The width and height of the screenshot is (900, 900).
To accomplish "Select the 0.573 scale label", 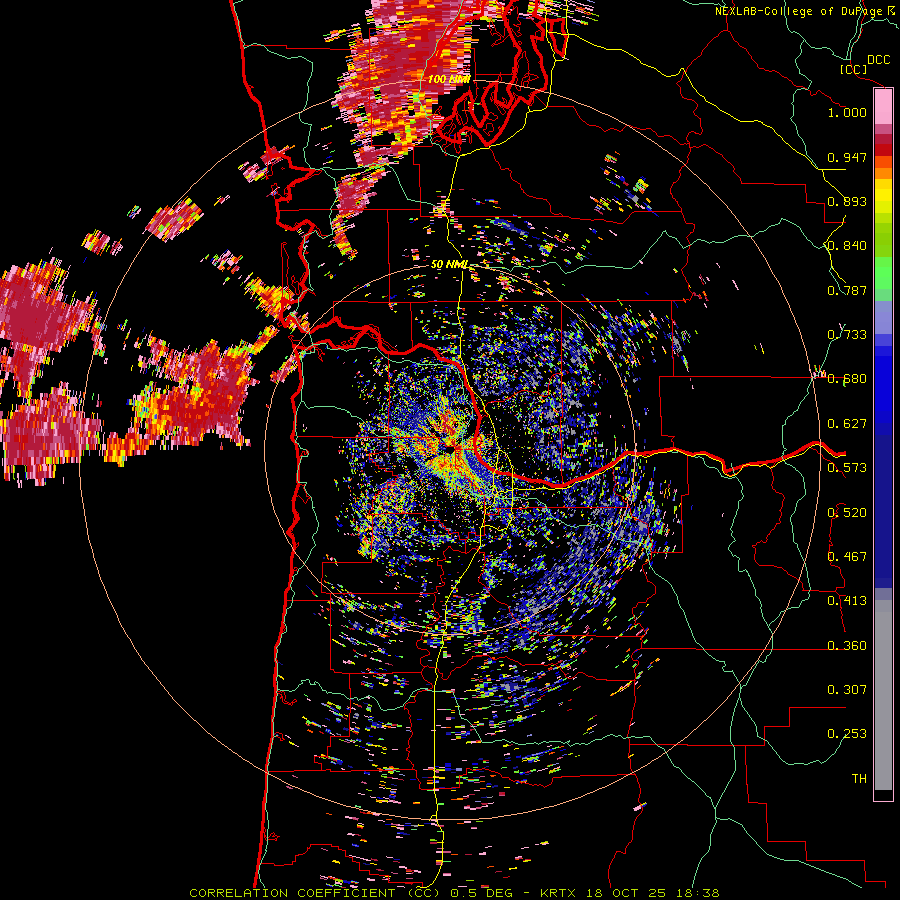I will click(847, 468).
